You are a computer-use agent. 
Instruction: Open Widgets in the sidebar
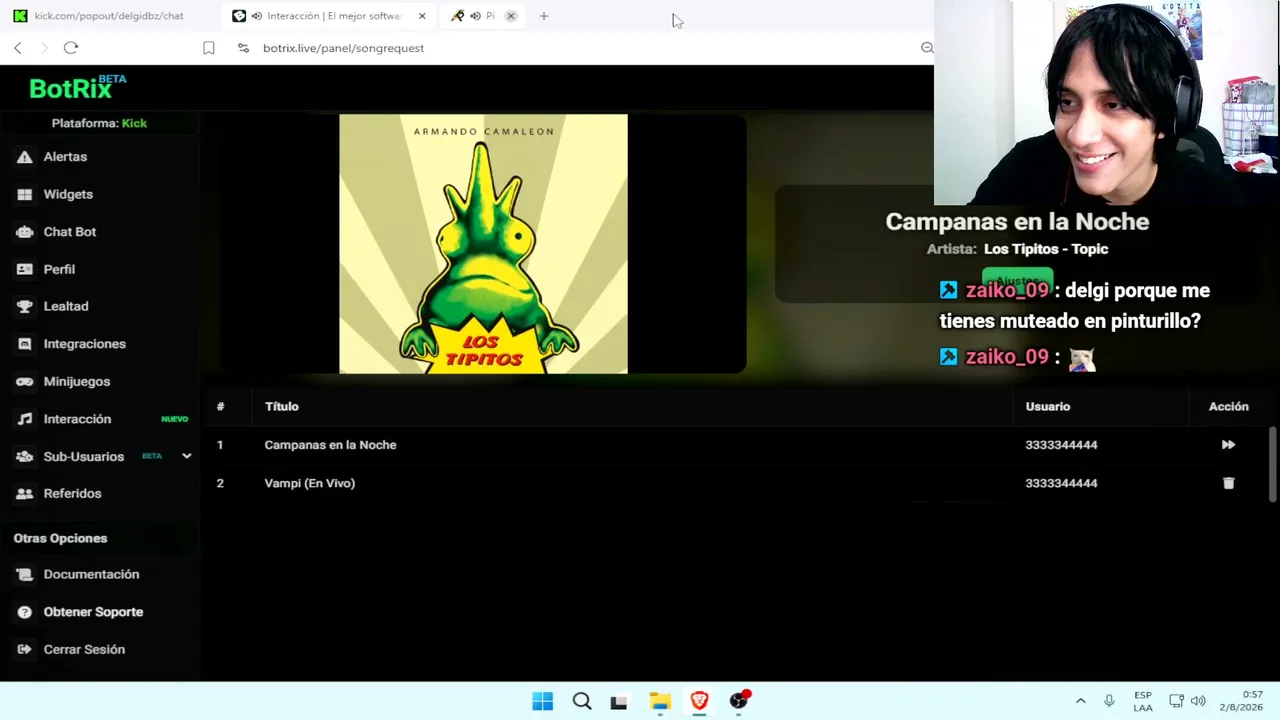click(68, 194)
